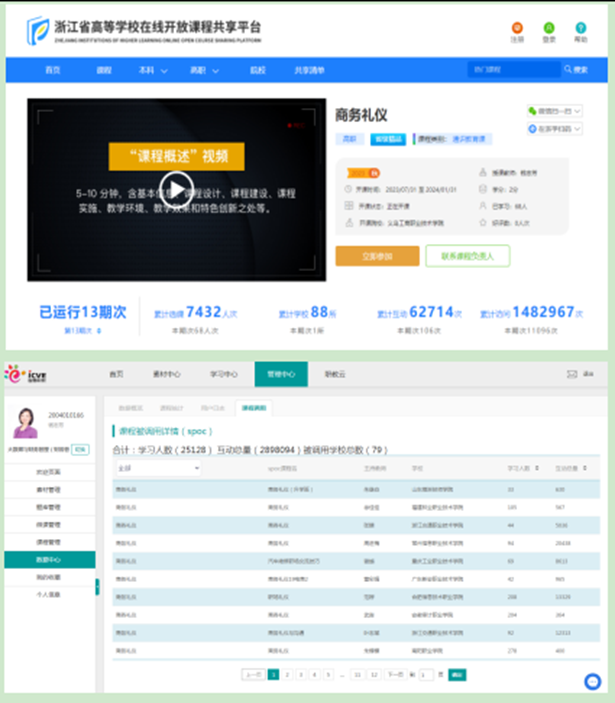Click the orange 注册 icon
Screen dimensions: 615x703
click(517, 28)
